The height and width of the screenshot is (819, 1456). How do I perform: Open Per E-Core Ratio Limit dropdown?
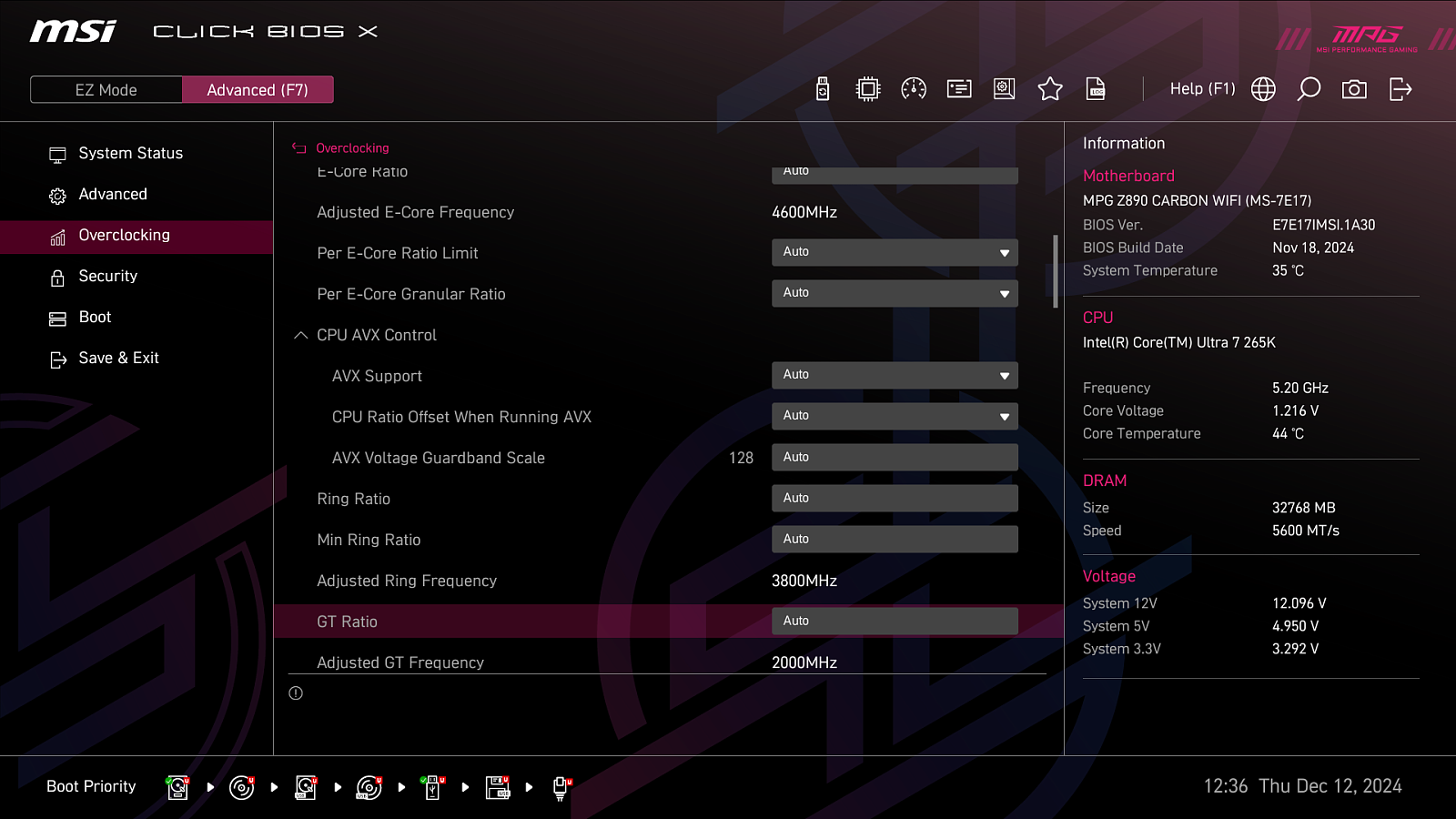[x=895, y=253]
